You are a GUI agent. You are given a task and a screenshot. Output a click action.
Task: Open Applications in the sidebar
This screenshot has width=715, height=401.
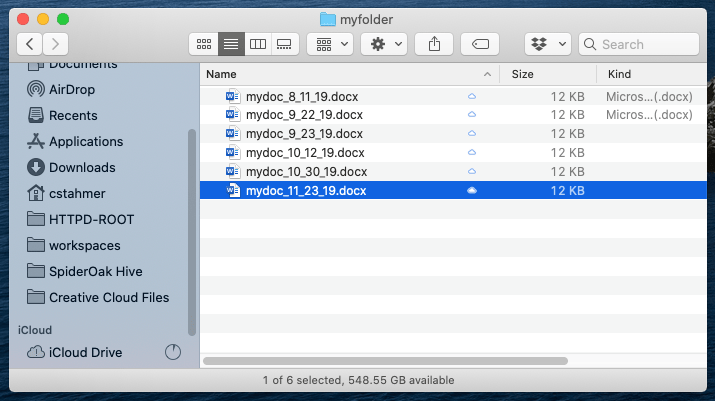[86, 141]
